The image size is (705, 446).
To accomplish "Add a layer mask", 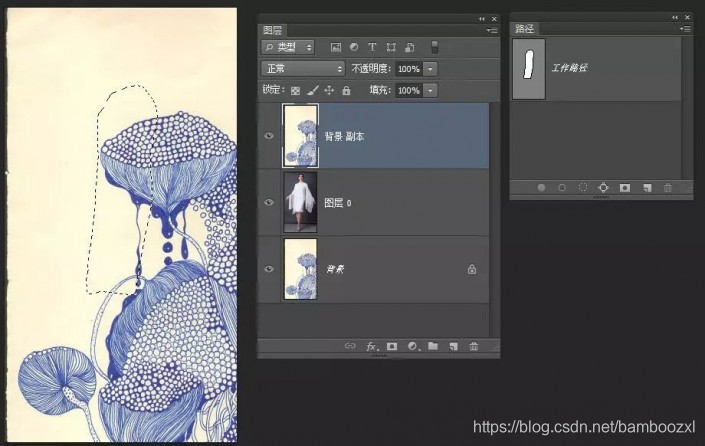I will [392, 346].
